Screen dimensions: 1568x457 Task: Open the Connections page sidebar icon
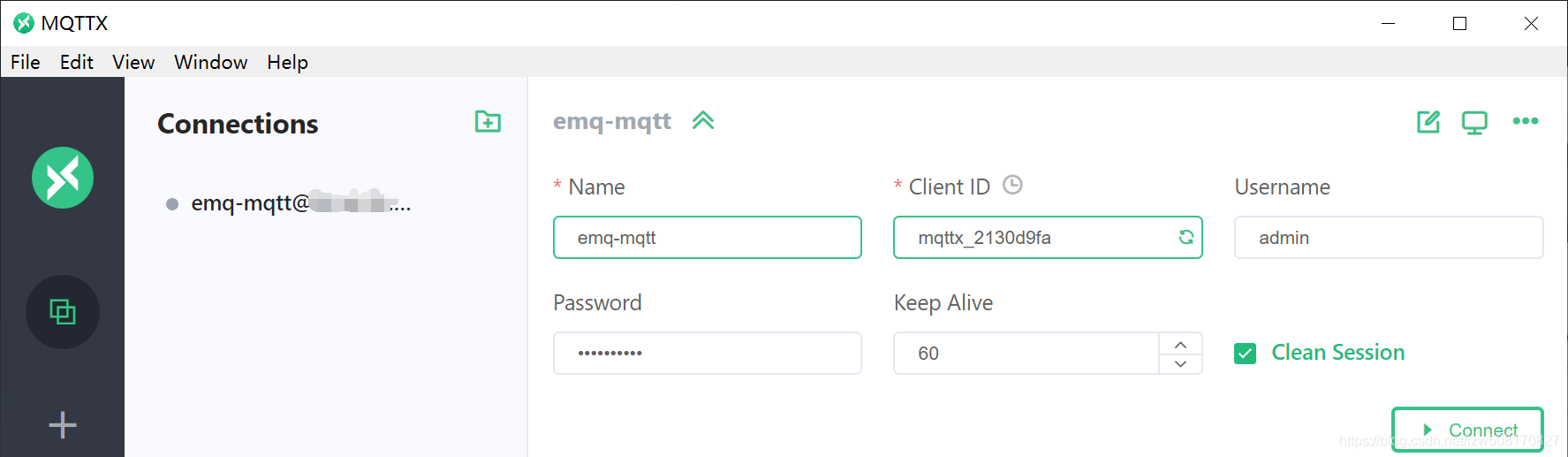click(63, 312)
